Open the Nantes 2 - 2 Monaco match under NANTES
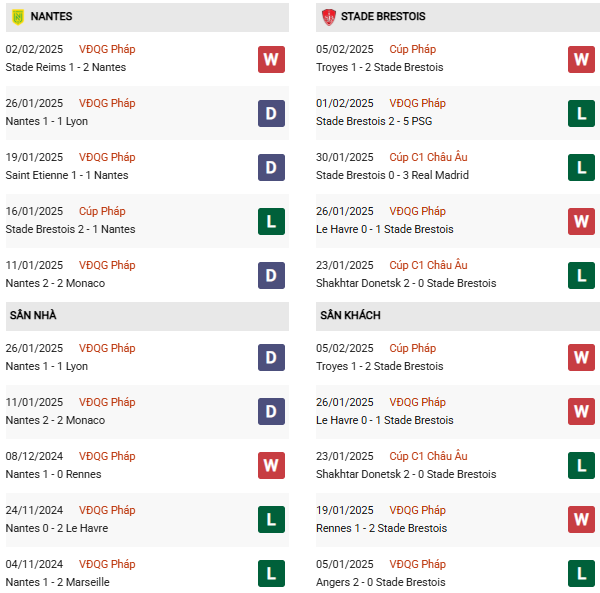Viewport: 600px width, 593px height. tap(55, 283)
